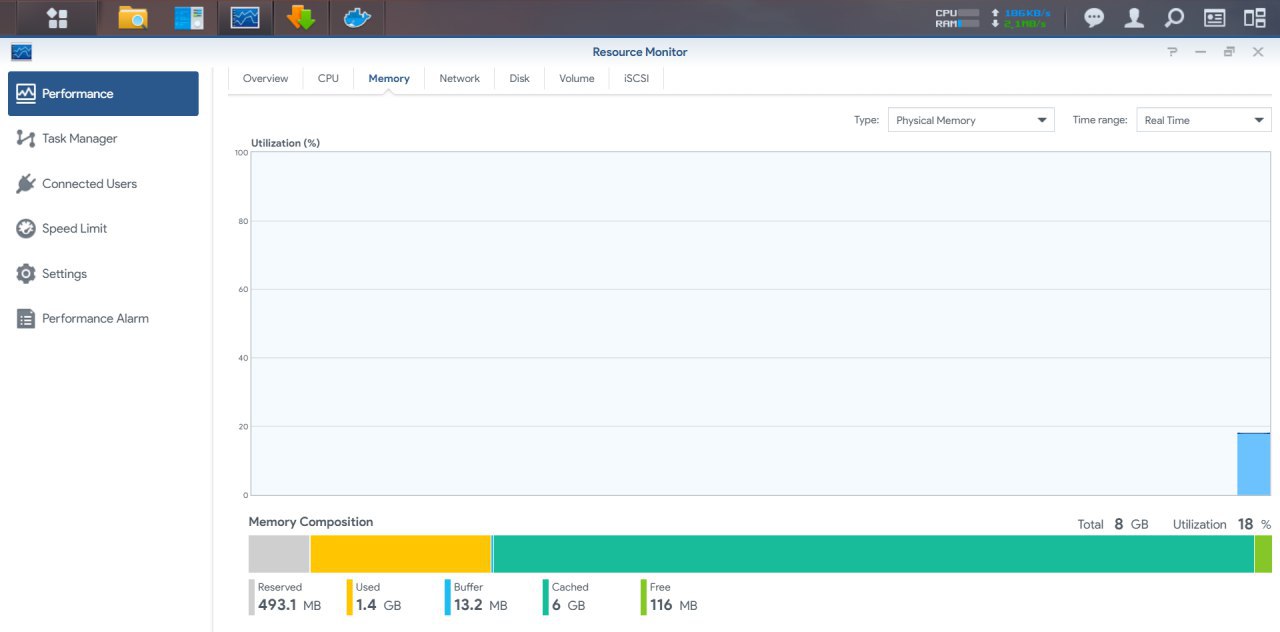Switch to the iSCSI tab

point(636,78)
